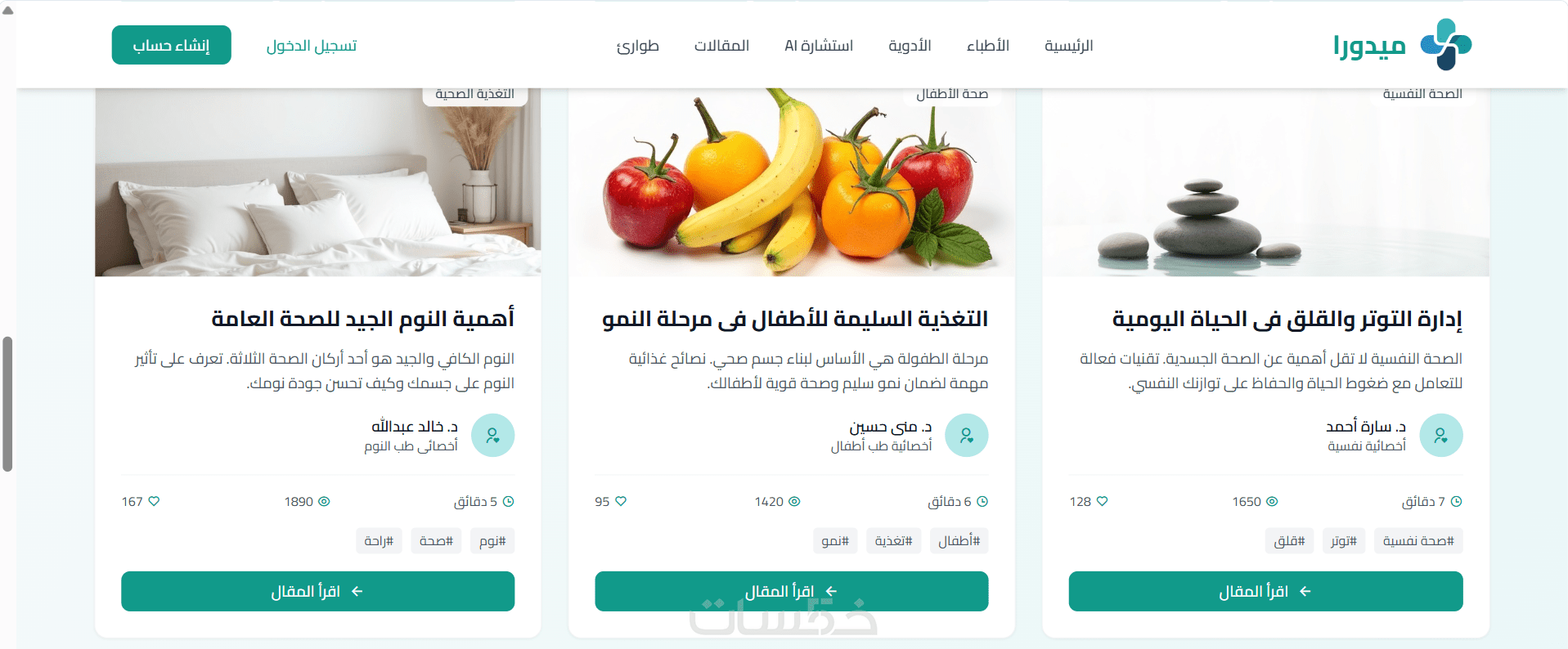Image resolution: width=1568 pixels, height=649 pixels.
Task: Click Dr. Khaled Abdullah's avatar icon
Action: (x=492, y=435)
